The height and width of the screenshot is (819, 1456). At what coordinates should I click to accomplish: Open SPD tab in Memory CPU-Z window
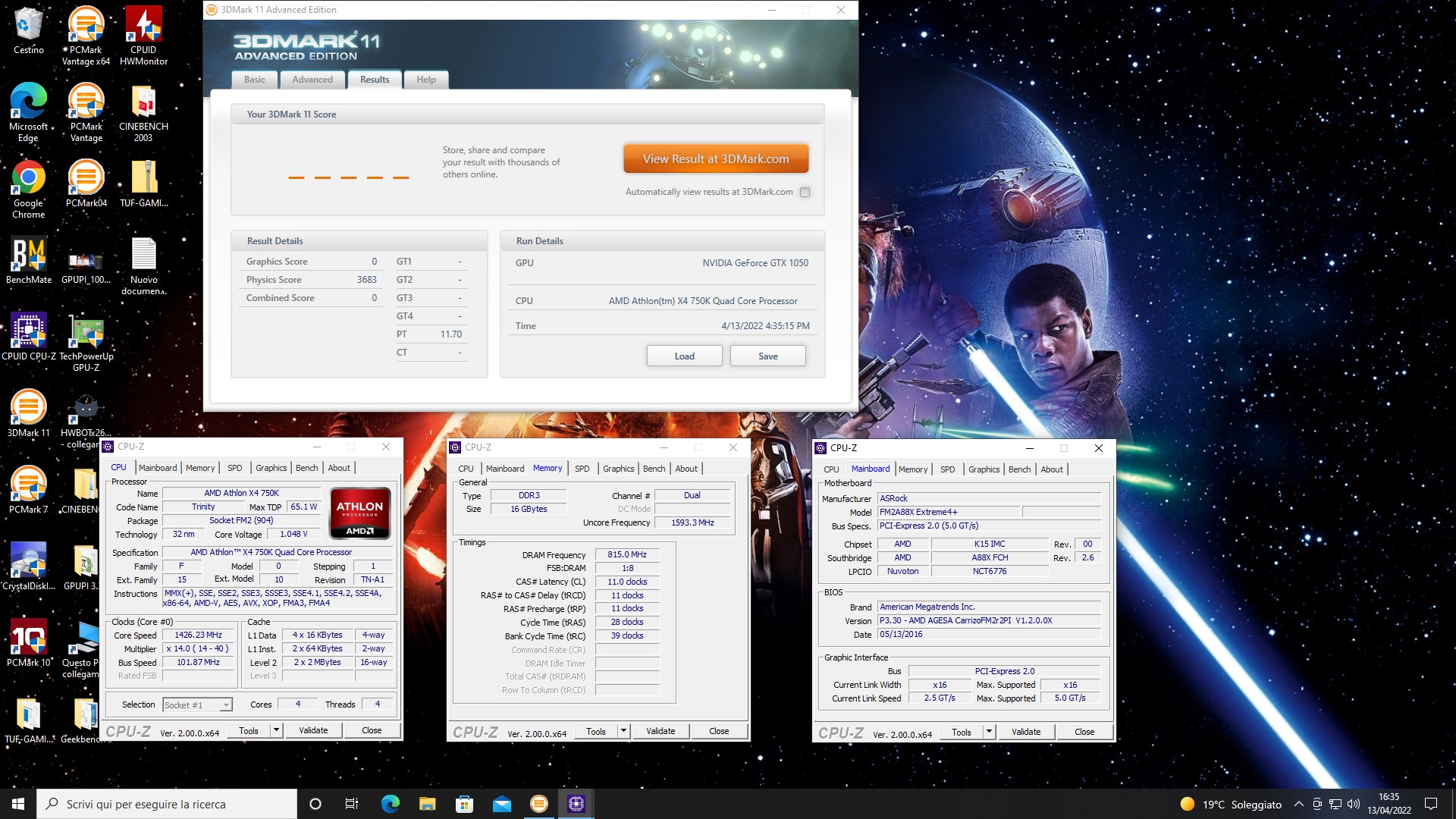pos(582,469)
